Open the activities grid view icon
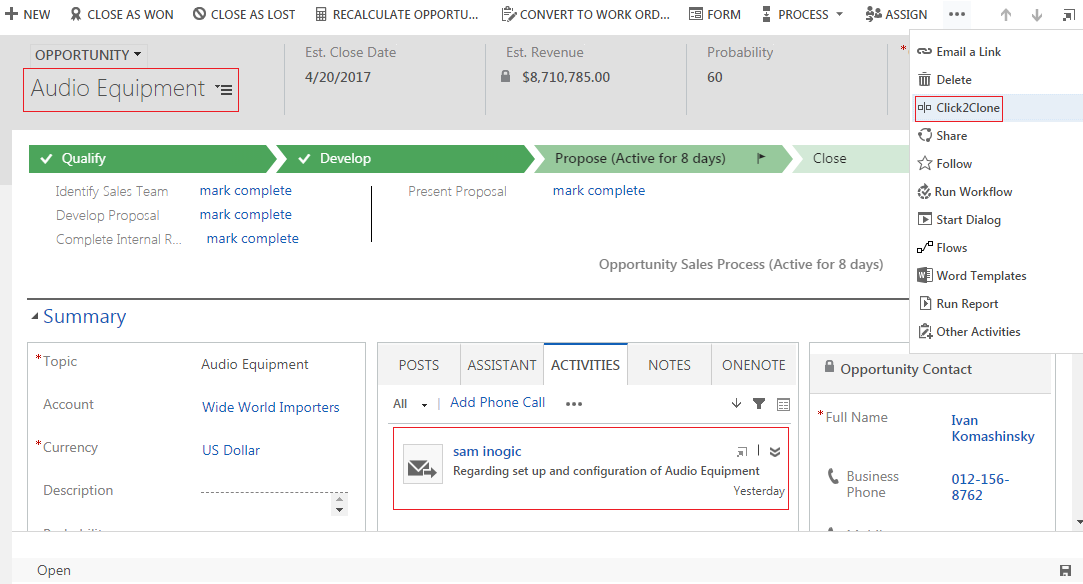This screenshot has height=584, width=1083. (783, 405)
